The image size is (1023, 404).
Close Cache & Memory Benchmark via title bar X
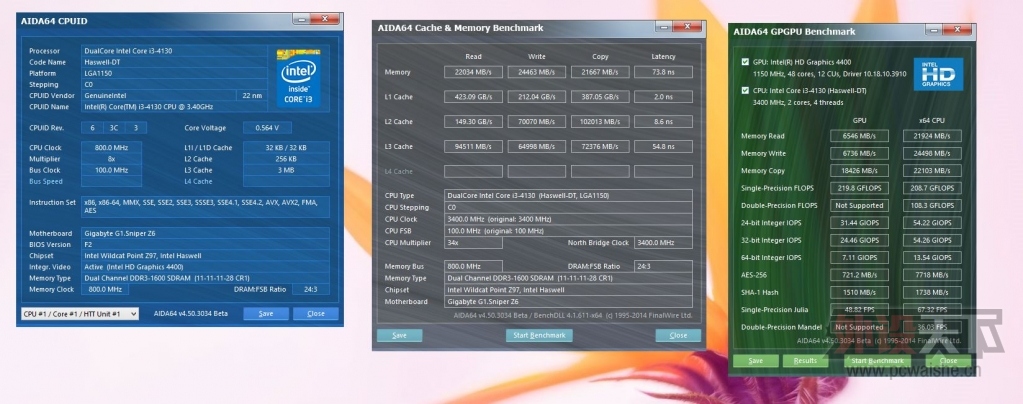[687, 26]
